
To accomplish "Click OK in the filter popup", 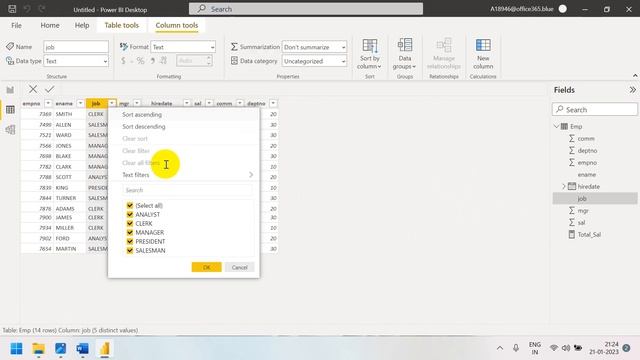I will point(207,267).
